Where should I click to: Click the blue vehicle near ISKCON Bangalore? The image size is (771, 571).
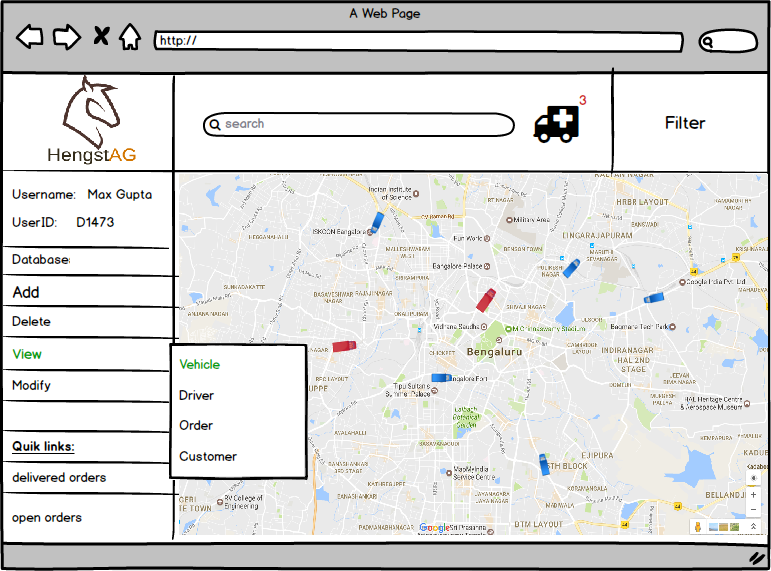click(x=377, y=222)
